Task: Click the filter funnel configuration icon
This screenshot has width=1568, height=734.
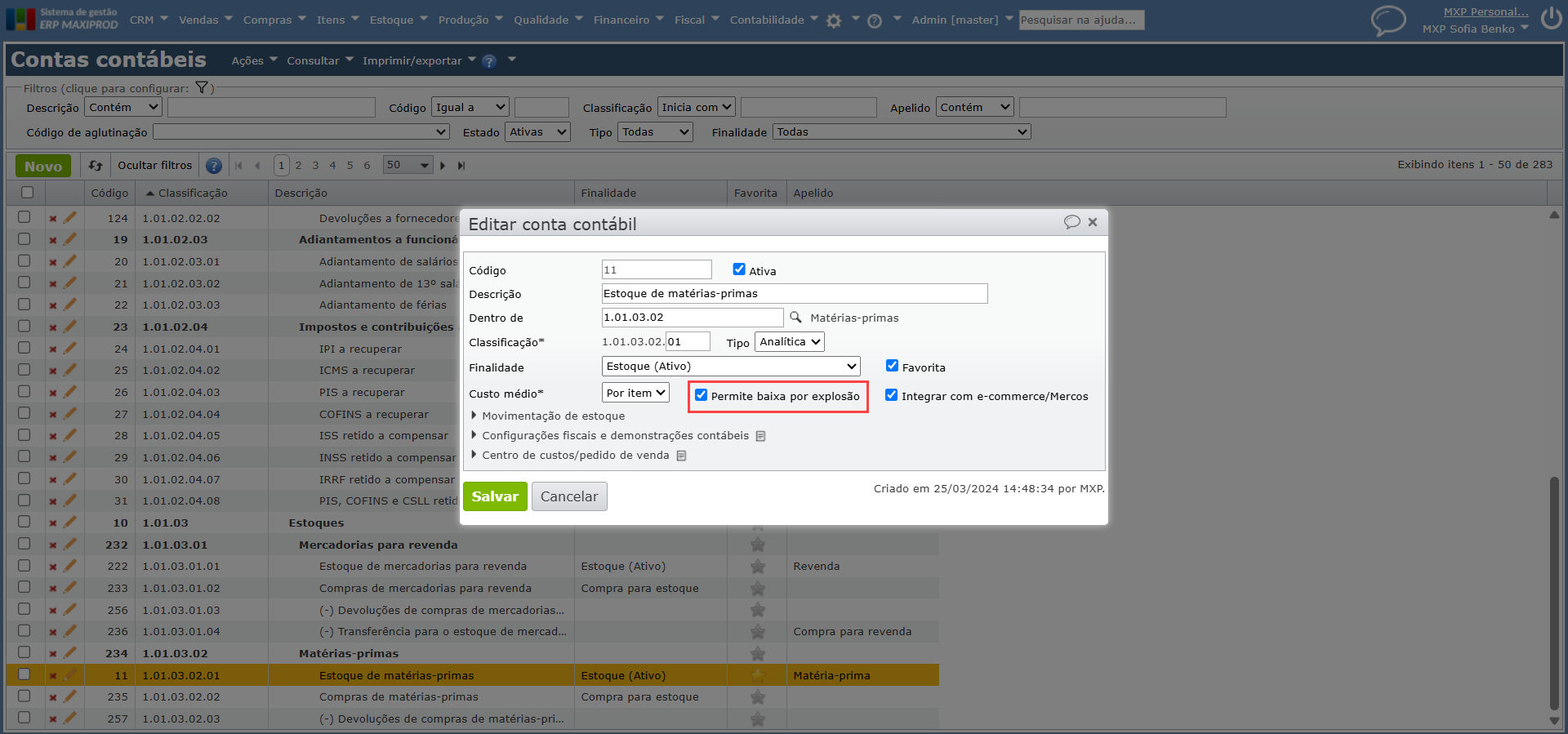Action: [202, 87]
